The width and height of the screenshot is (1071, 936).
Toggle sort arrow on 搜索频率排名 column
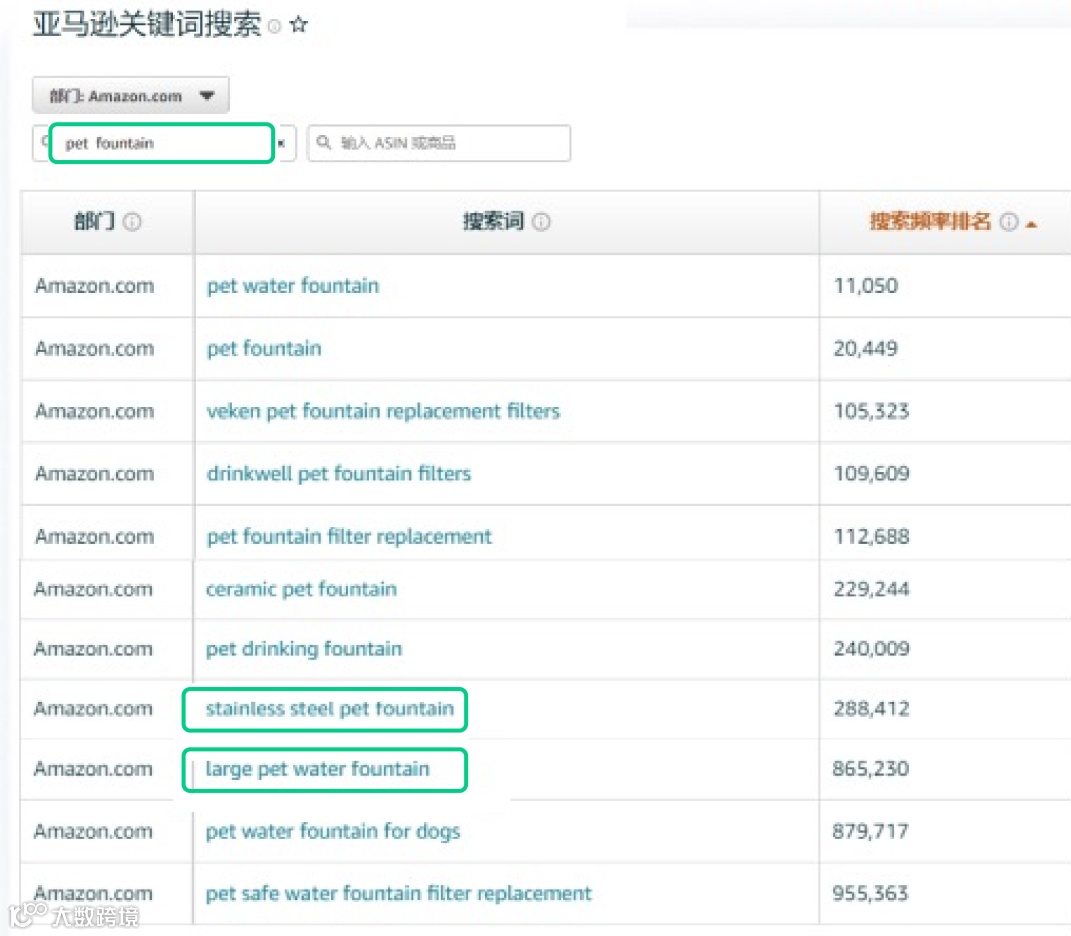pyautogui.click(x=1031, y=224)
